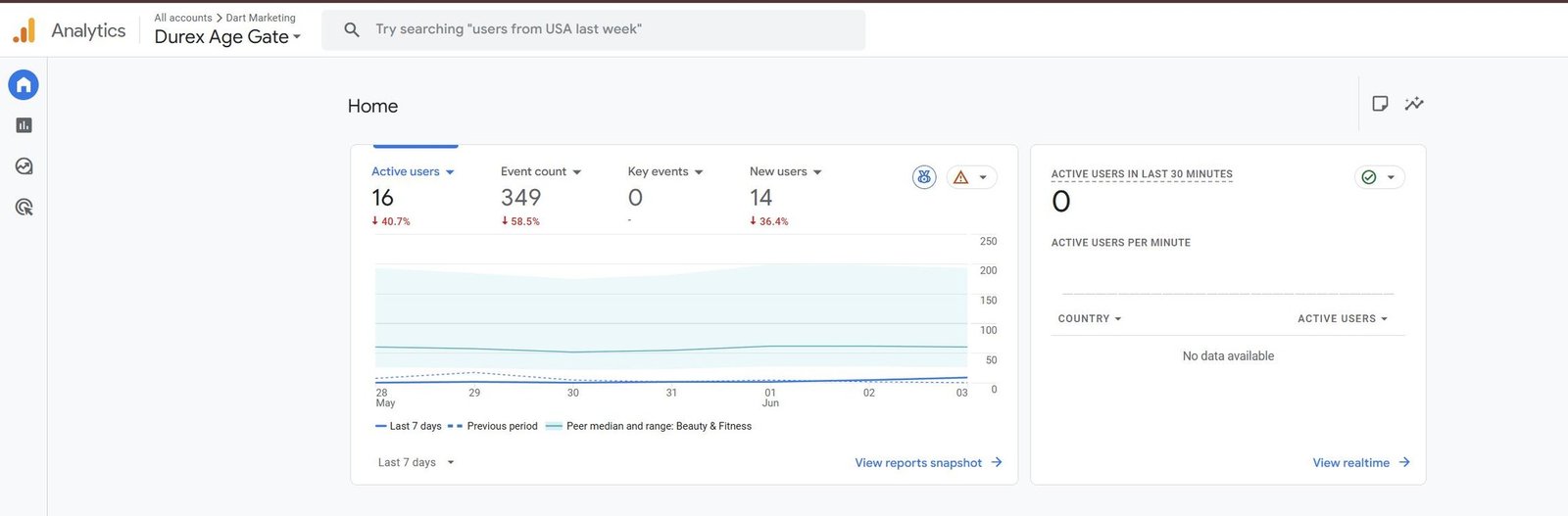Click arrow icon beside View reports snapshot
1568x516 pixels.
[997, 462]
